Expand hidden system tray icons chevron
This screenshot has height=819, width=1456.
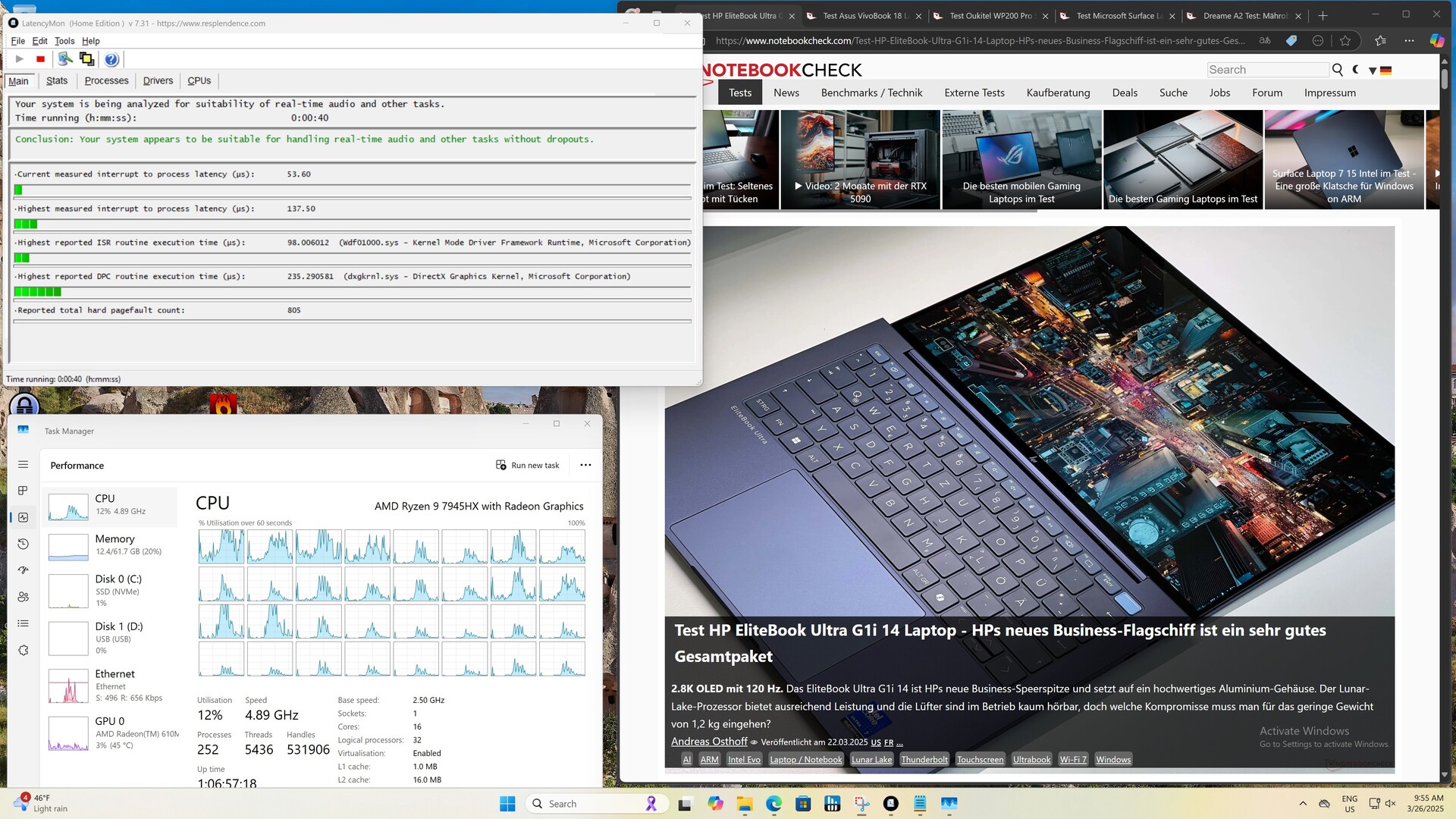[1303, 804]
